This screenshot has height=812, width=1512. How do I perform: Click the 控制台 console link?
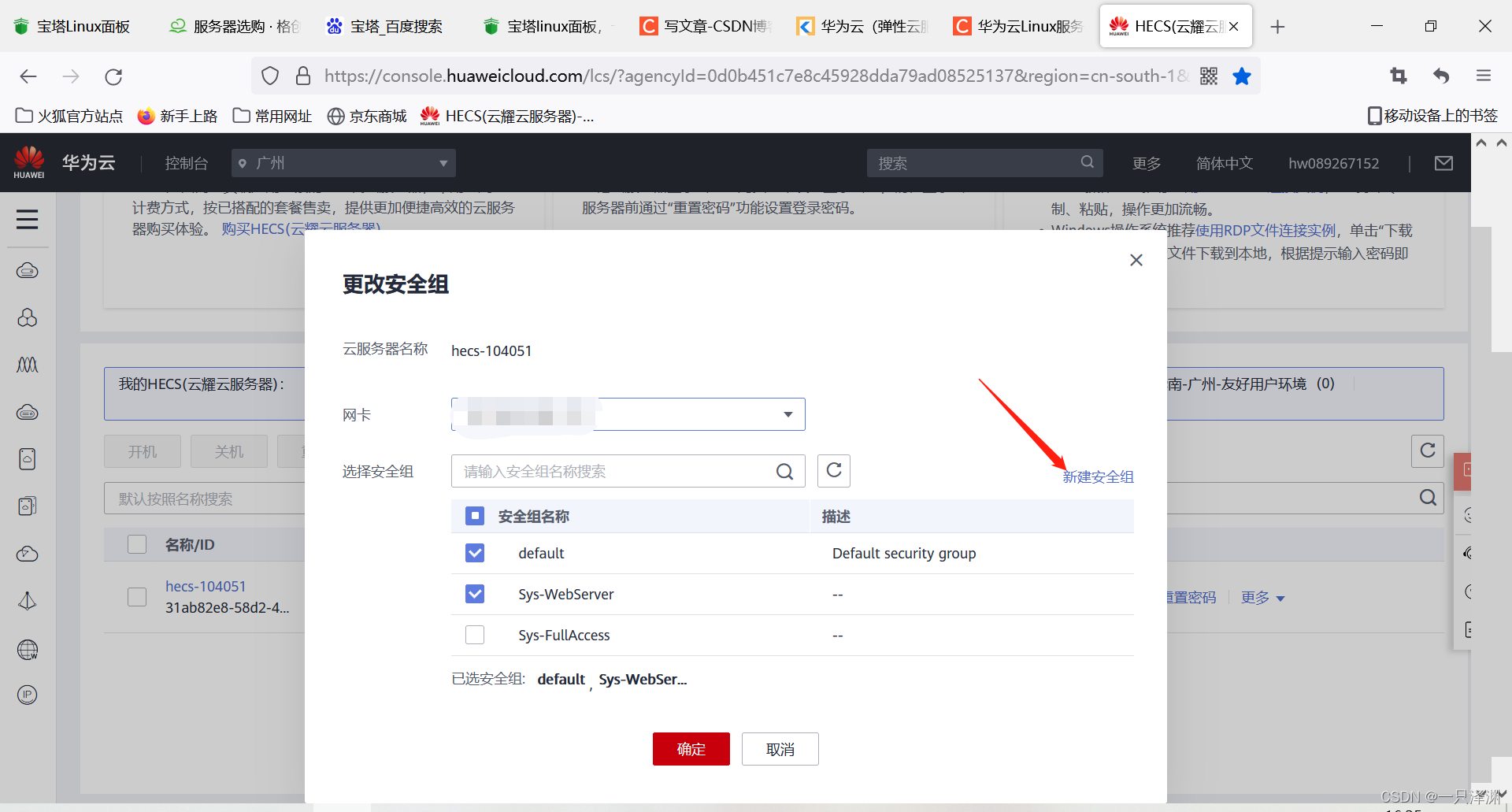point(187,163)
